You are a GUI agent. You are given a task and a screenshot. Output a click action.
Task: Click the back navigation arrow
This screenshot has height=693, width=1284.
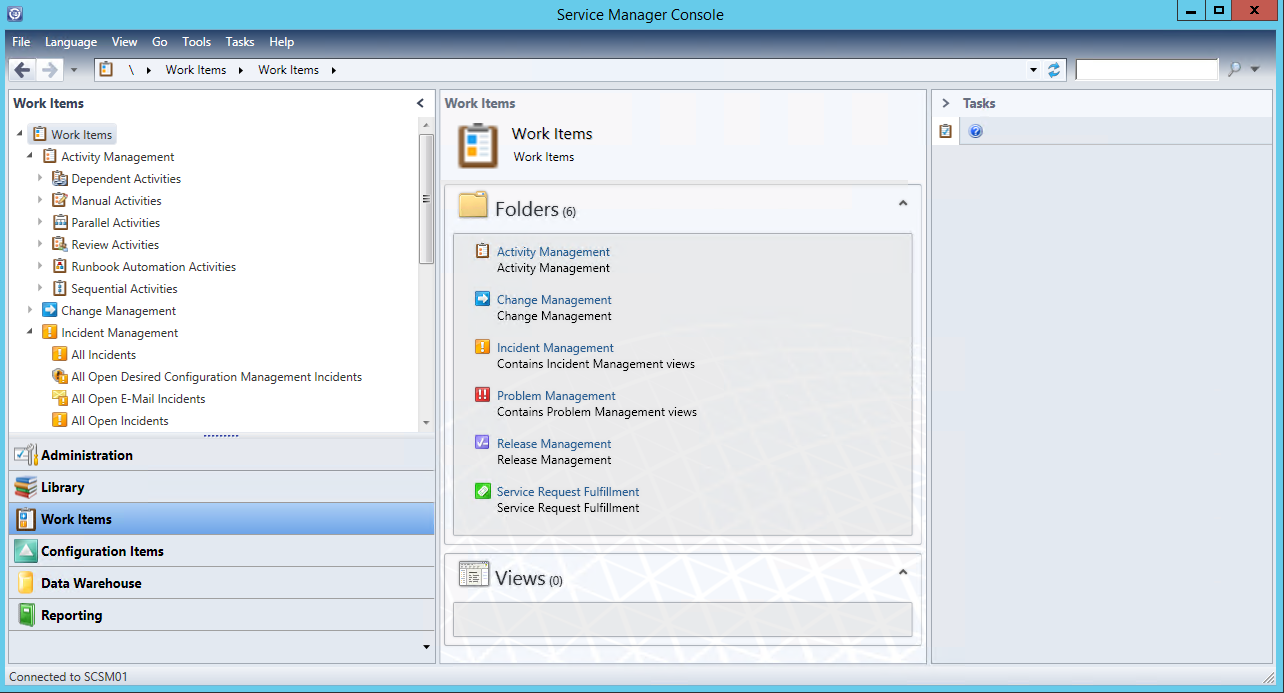(x=22, y=70)
